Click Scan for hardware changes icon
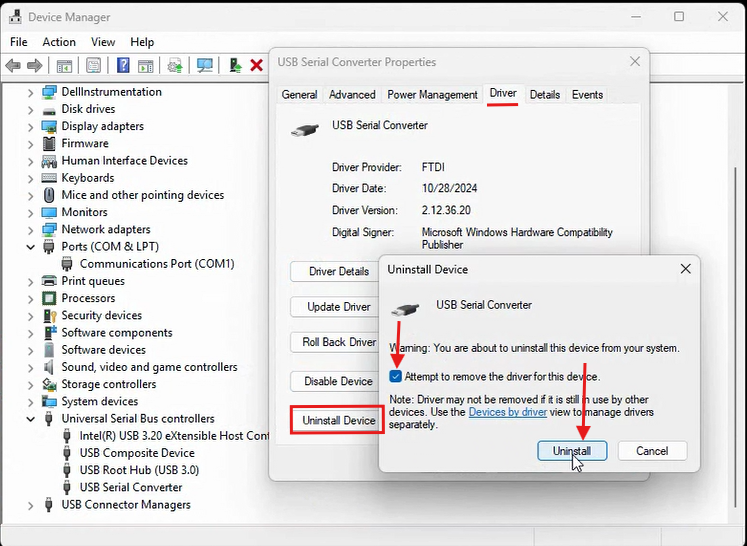This screenshot has width=747, height=546. (205, 66)
